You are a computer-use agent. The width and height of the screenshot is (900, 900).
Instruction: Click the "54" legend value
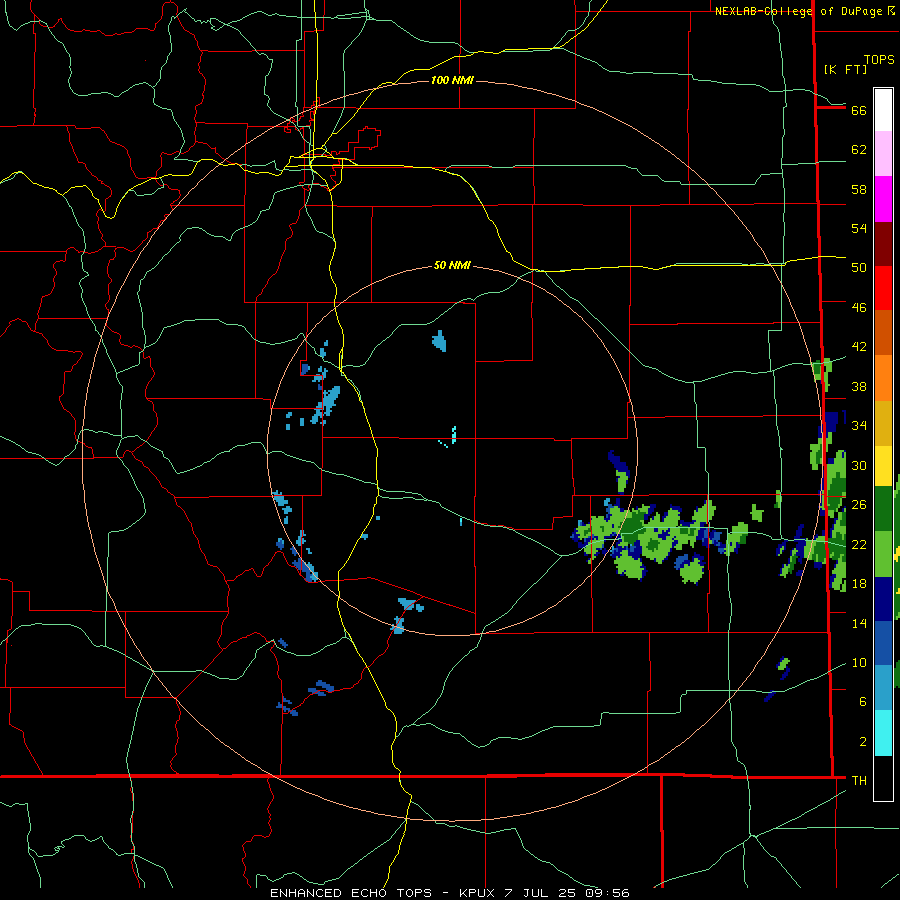coord(859,228)
